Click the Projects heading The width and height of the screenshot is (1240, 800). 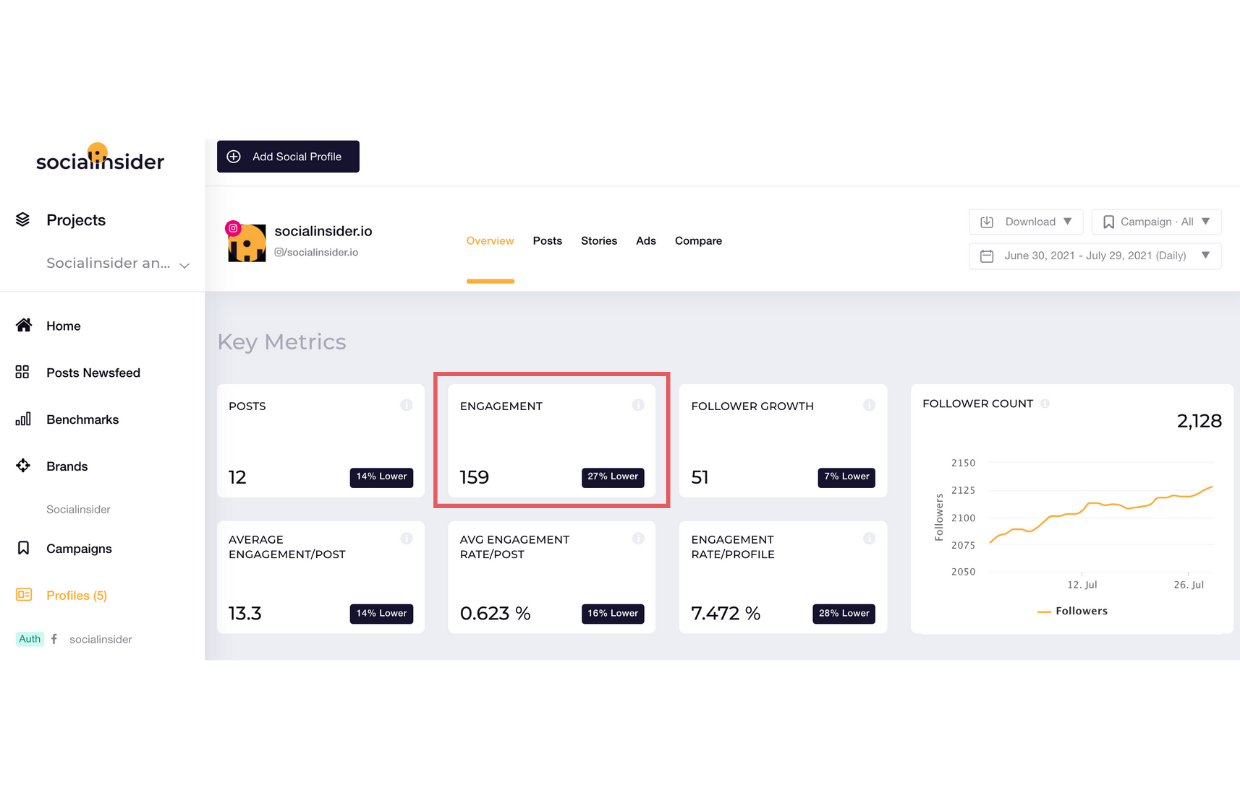coord(76,220)
